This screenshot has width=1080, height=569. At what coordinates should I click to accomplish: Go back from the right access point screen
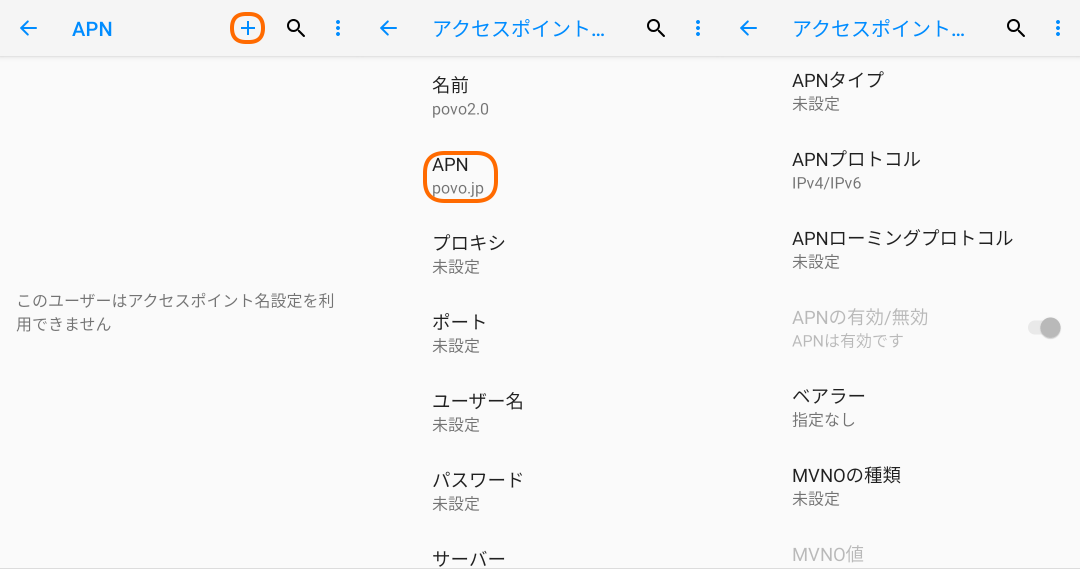click(748, 28)
